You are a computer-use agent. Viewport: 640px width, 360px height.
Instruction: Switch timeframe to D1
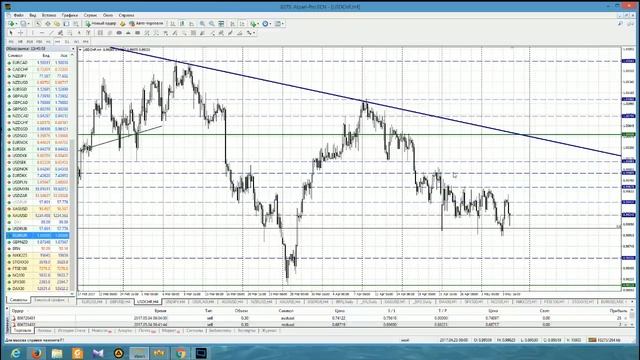(67, 42)
